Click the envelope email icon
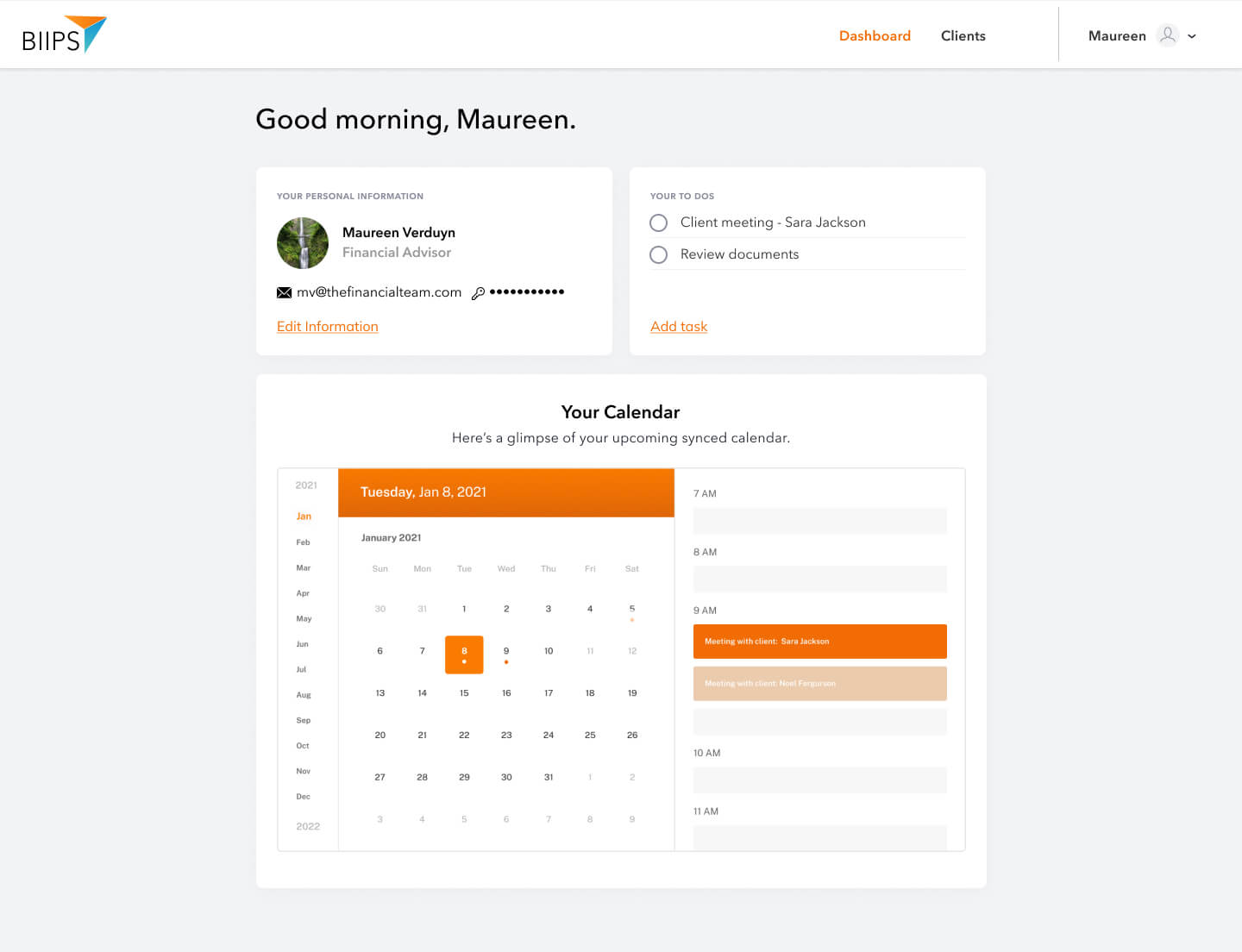This screenshot has width=1242, height=952. pos(284,293)
